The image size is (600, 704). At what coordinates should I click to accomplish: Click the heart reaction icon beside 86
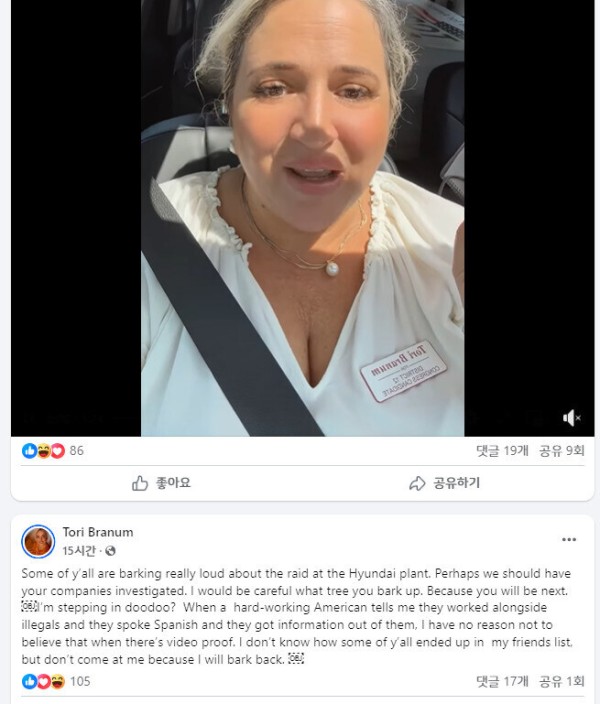tap(57, 451)
